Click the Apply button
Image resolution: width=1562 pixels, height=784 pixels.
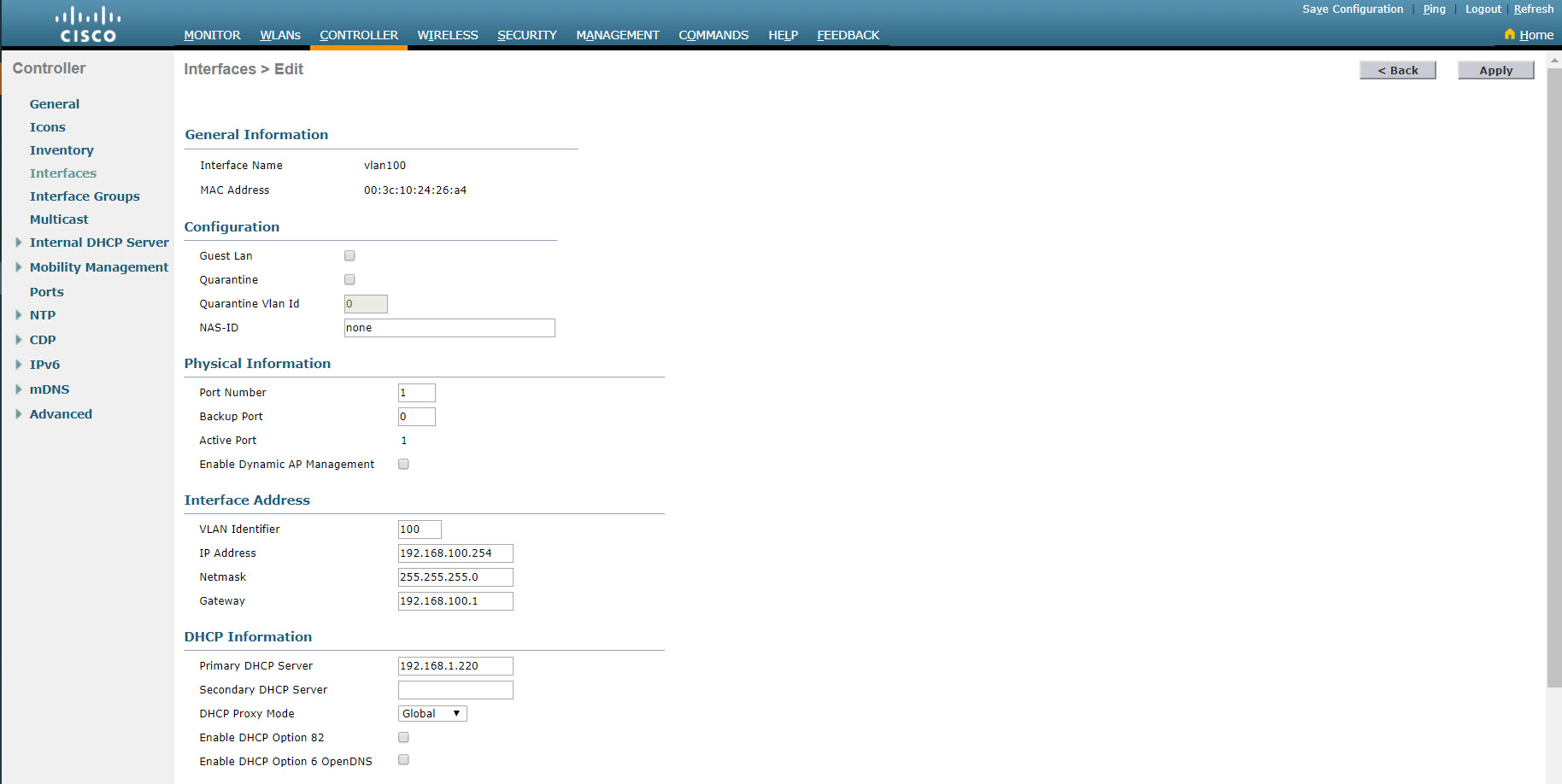click(x=1495, y=70)
